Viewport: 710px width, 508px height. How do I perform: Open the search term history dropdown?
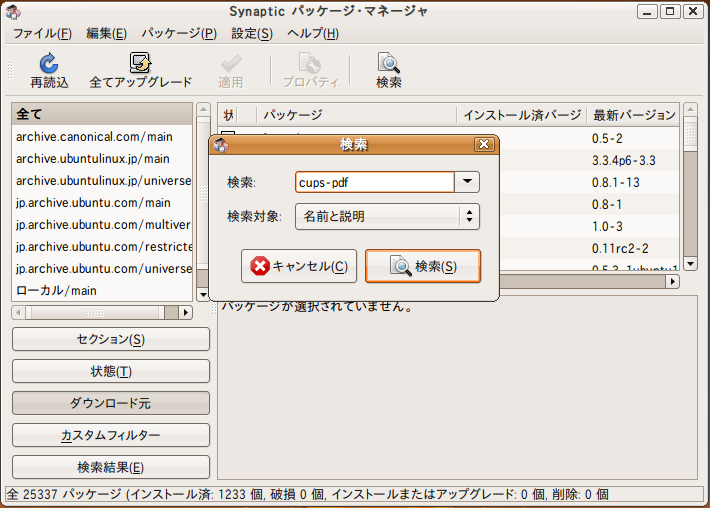467,182
